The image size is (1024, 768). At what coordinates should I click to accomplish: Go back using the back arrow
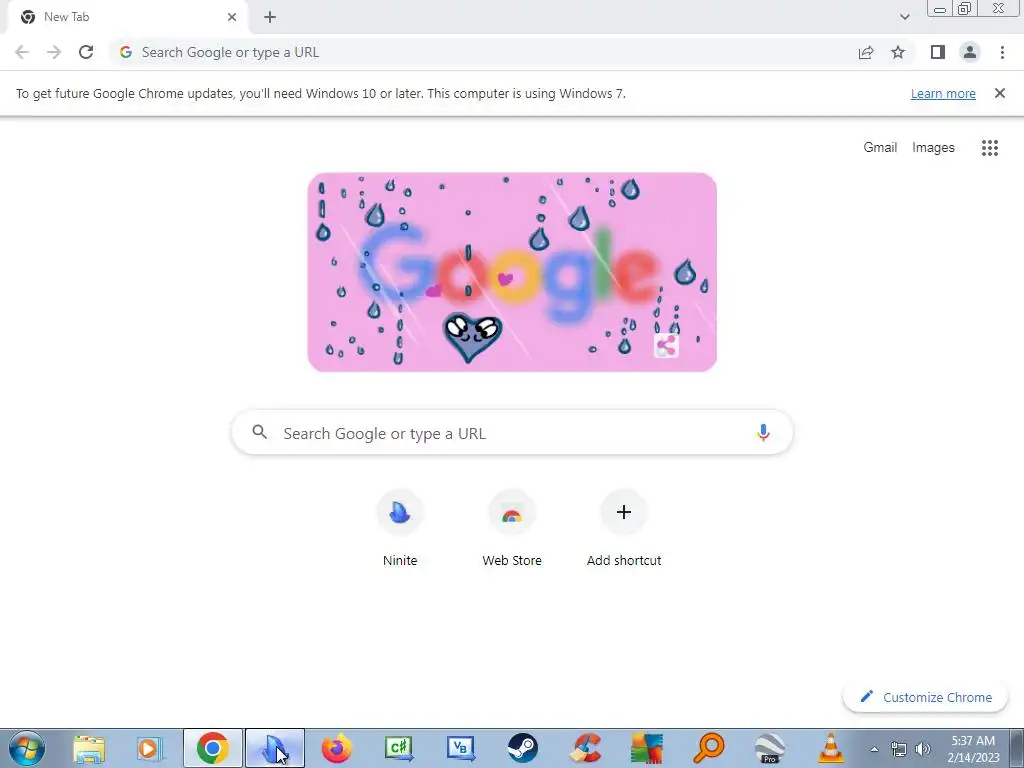coord(22,52)
